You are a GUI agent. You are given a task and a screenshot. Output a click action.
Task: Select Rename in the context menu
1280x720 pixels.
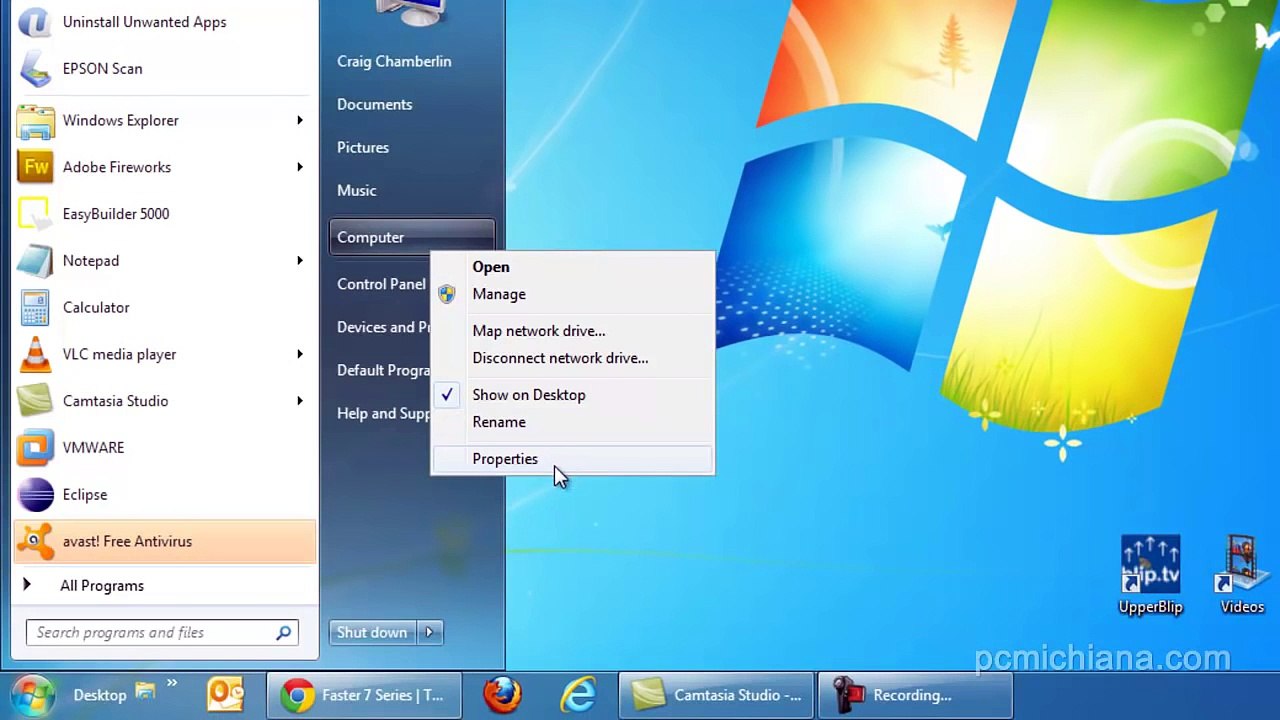499,422
